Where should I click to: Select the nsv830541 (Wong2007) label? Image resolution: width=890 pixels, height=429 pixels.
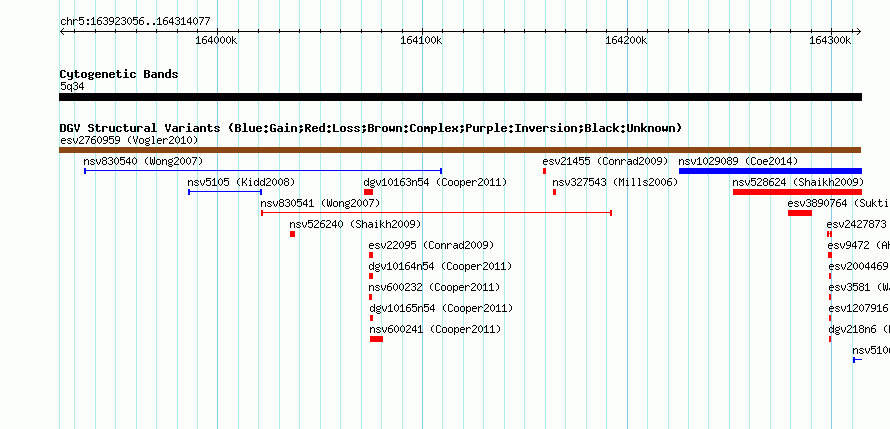click(320, 203)
